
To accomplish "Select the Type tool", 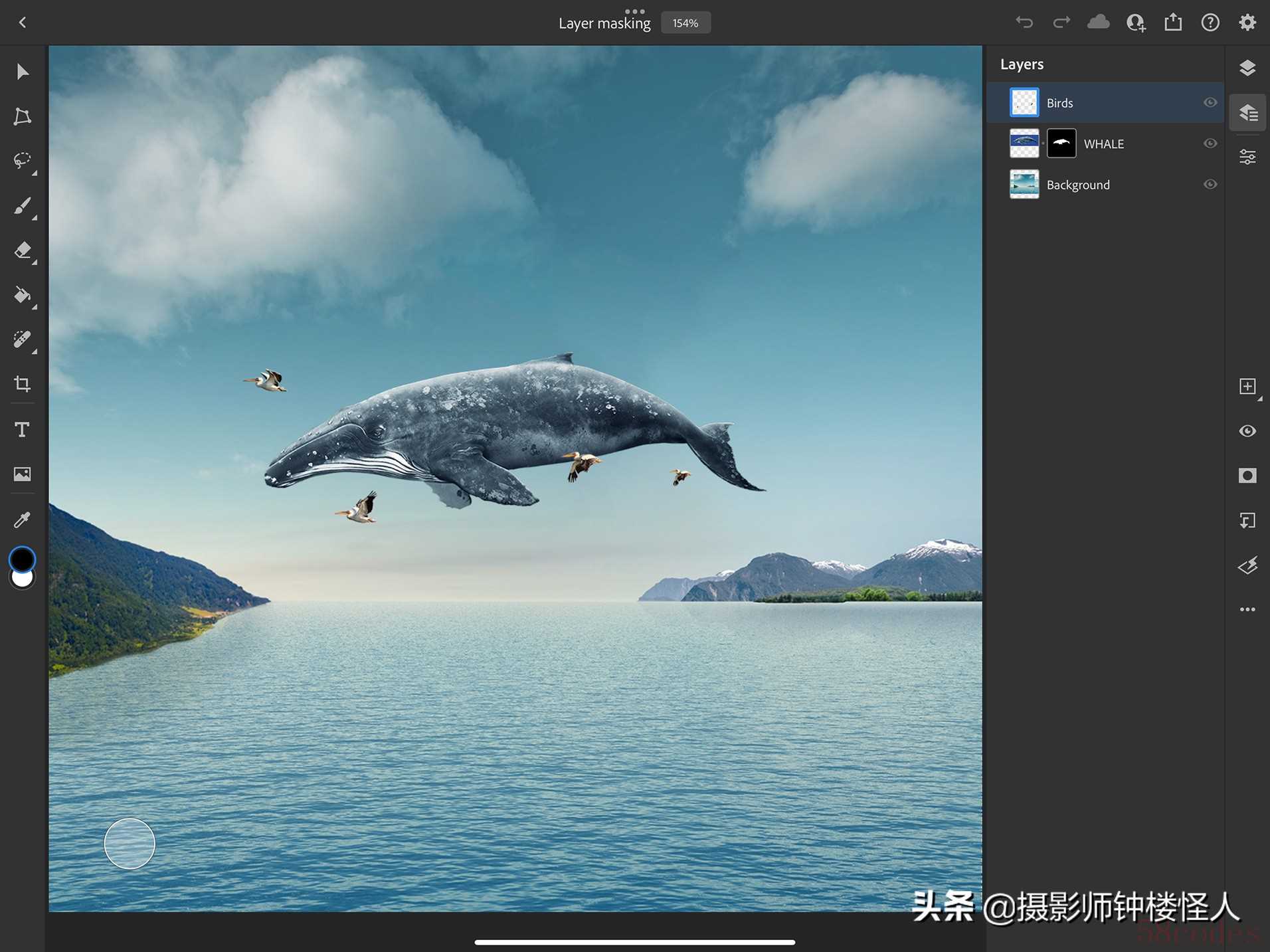I will coord(22,430).
